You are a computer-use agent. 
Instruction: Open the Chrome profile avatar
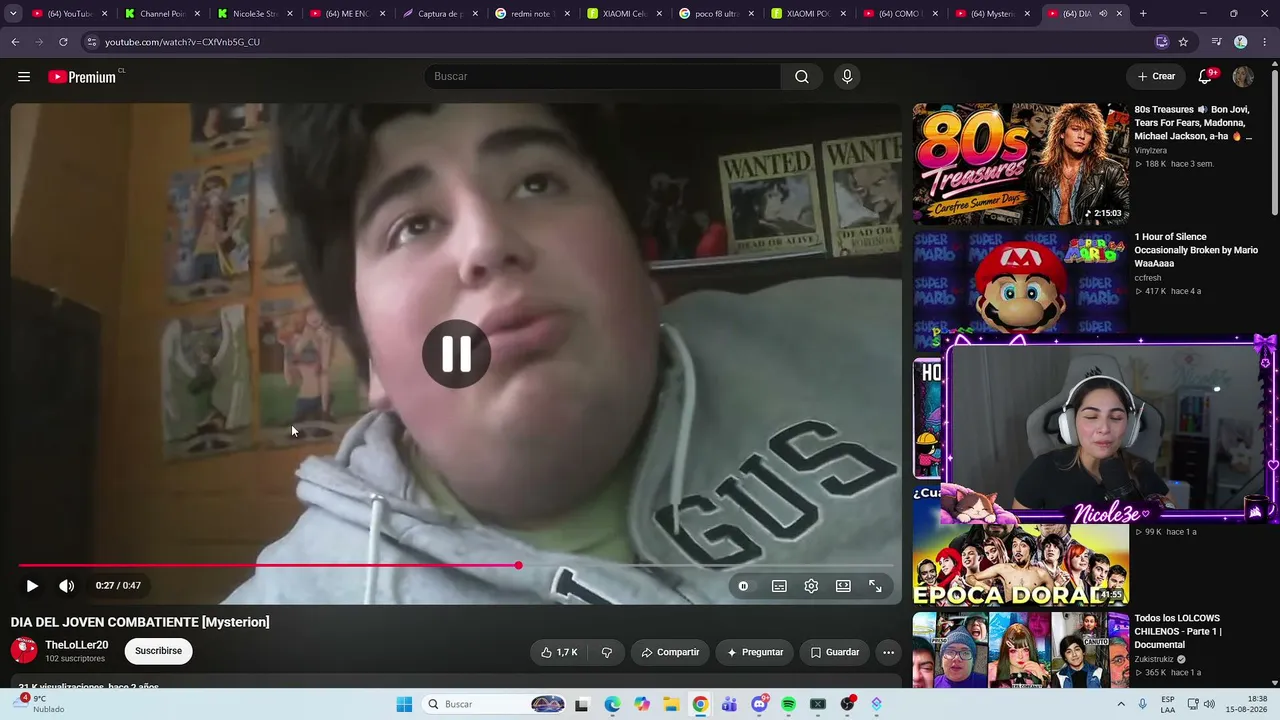click(1240, 42)
